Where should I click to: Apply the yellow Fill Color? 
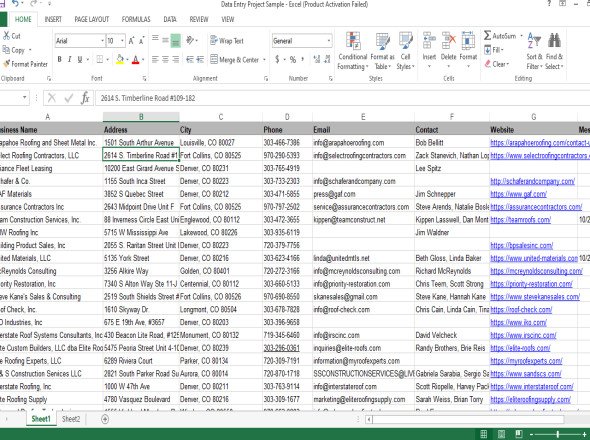[x=120, y=59]
